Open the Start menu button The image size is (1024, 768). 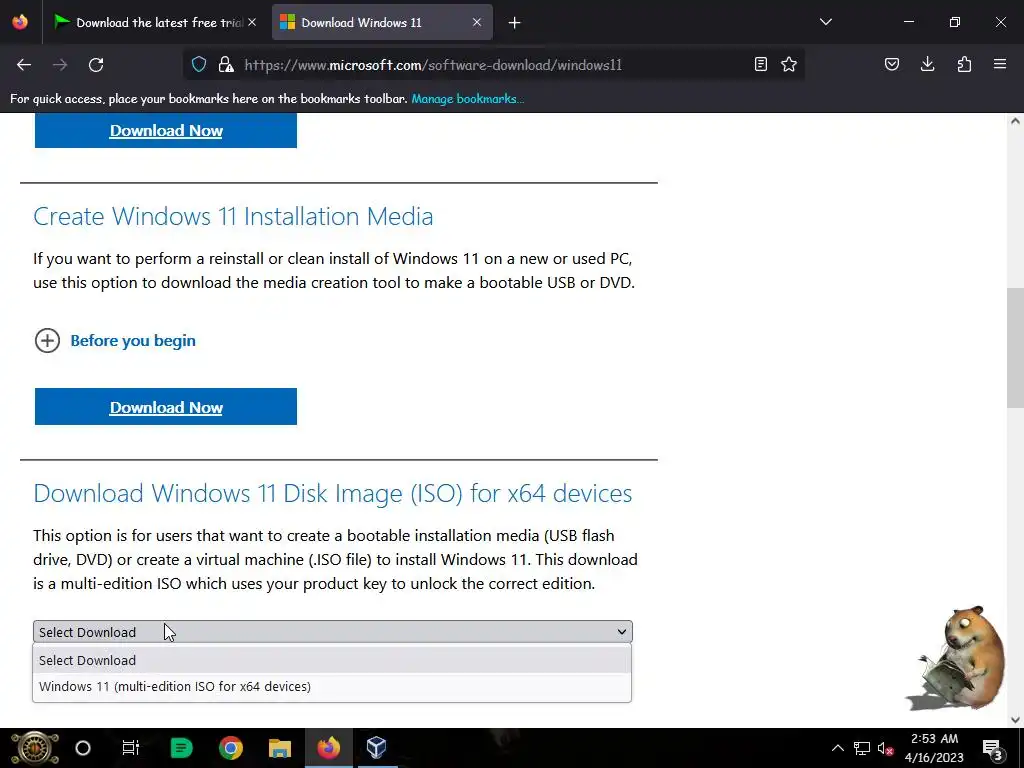pyautogui.click(x=34, y=748)
